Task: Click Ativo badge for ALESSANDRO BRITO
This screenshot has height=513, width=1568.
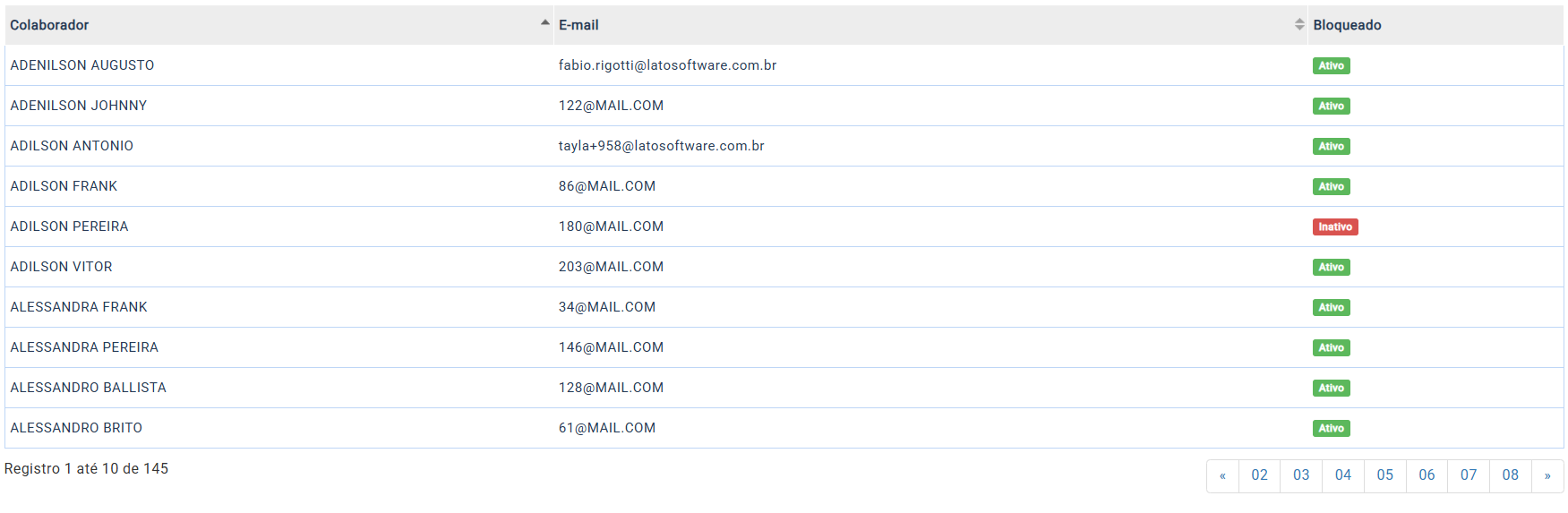Action: pos(1331,429)
